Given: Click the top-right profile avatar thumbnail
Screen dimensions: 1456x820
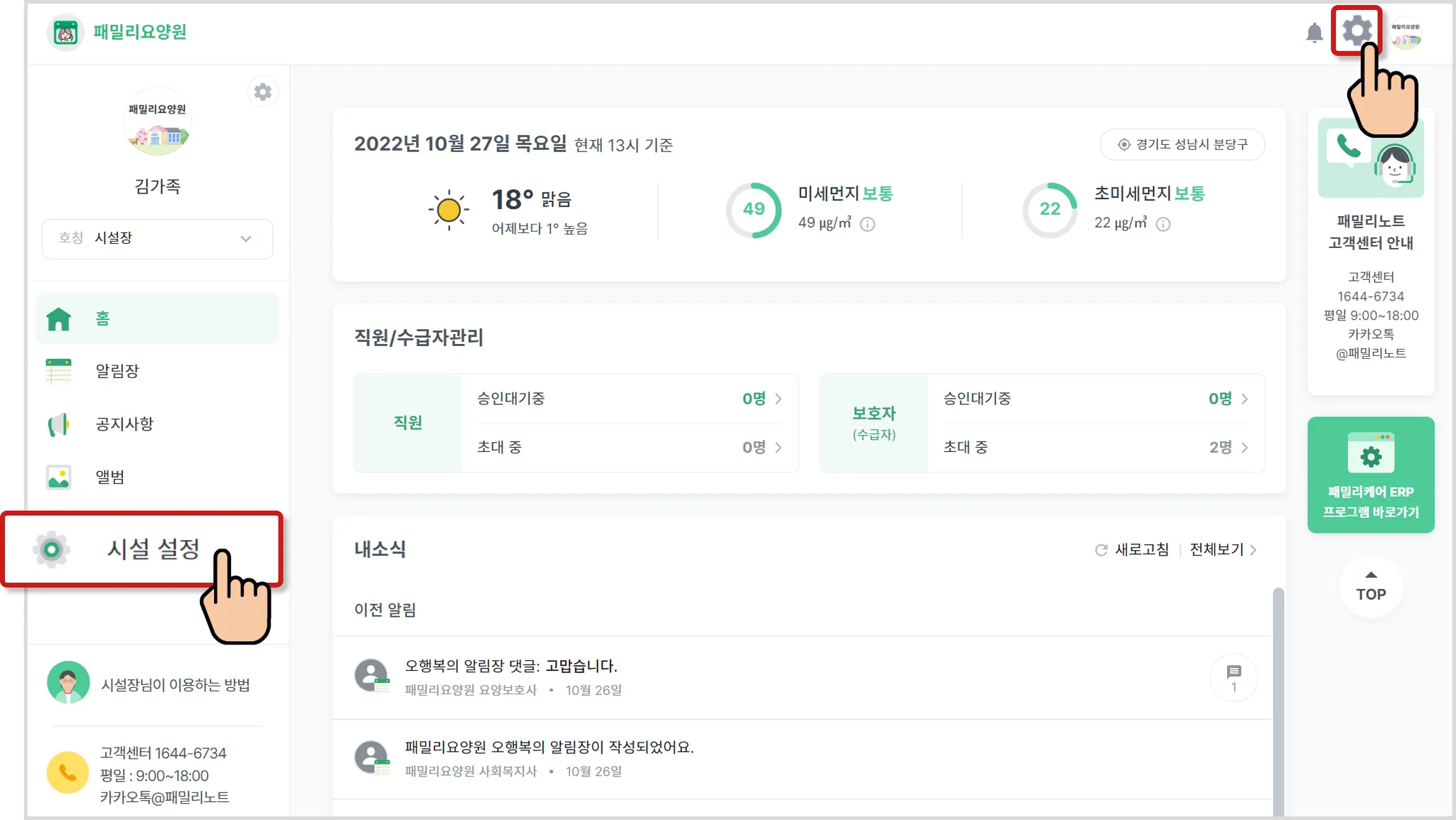Looking at the screenshot, I should pos(1406,33).
